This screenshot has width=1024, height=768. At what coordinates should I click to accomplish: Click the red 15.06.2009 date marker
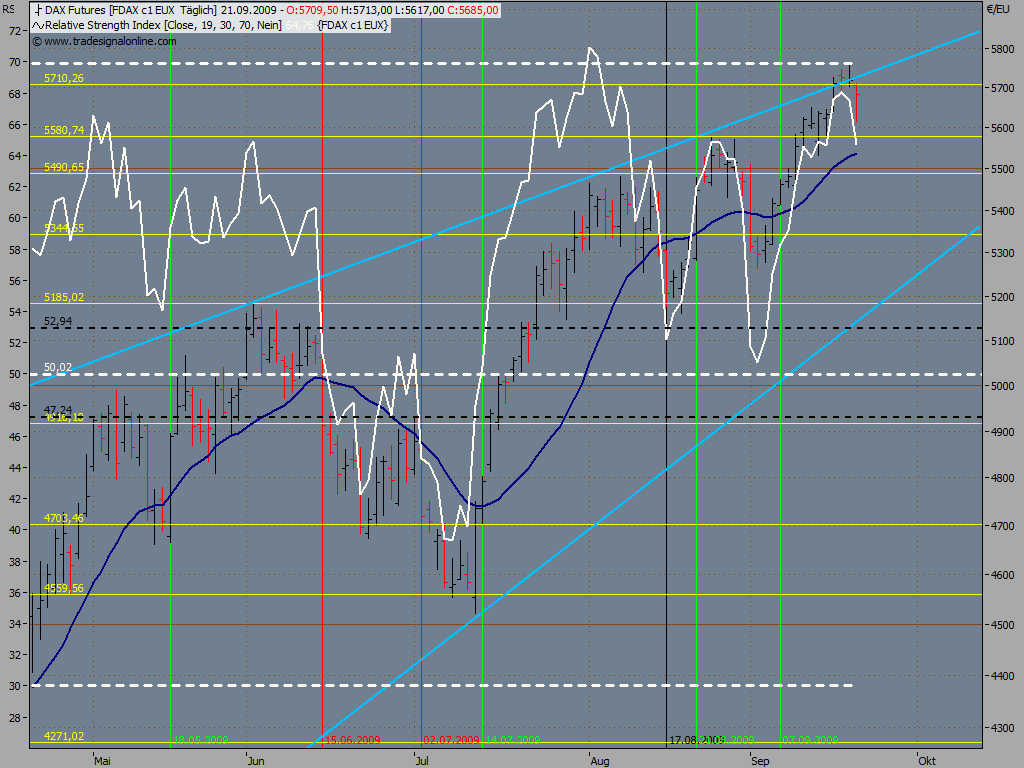353,740
